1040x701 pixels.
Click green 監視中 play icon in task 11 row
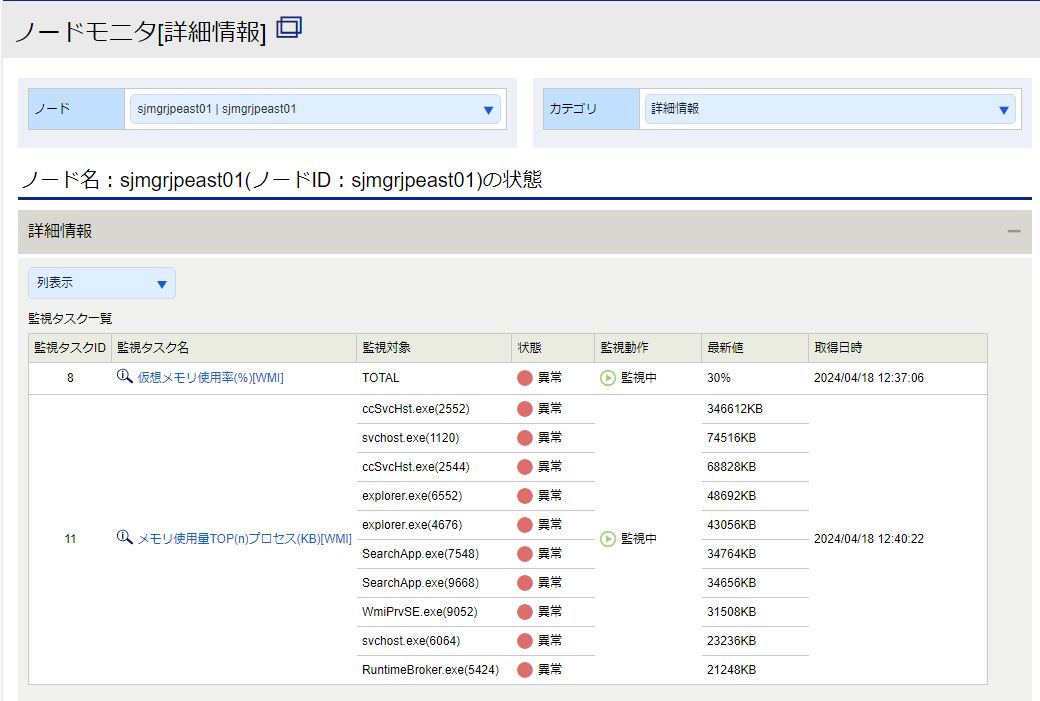click(x=608, y=539)
